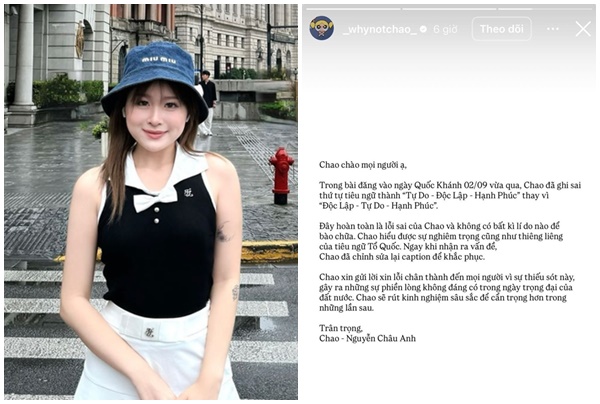Click the paragraph starting Trong bài đăng
The image size is (600, 404).
pos(450,195)
